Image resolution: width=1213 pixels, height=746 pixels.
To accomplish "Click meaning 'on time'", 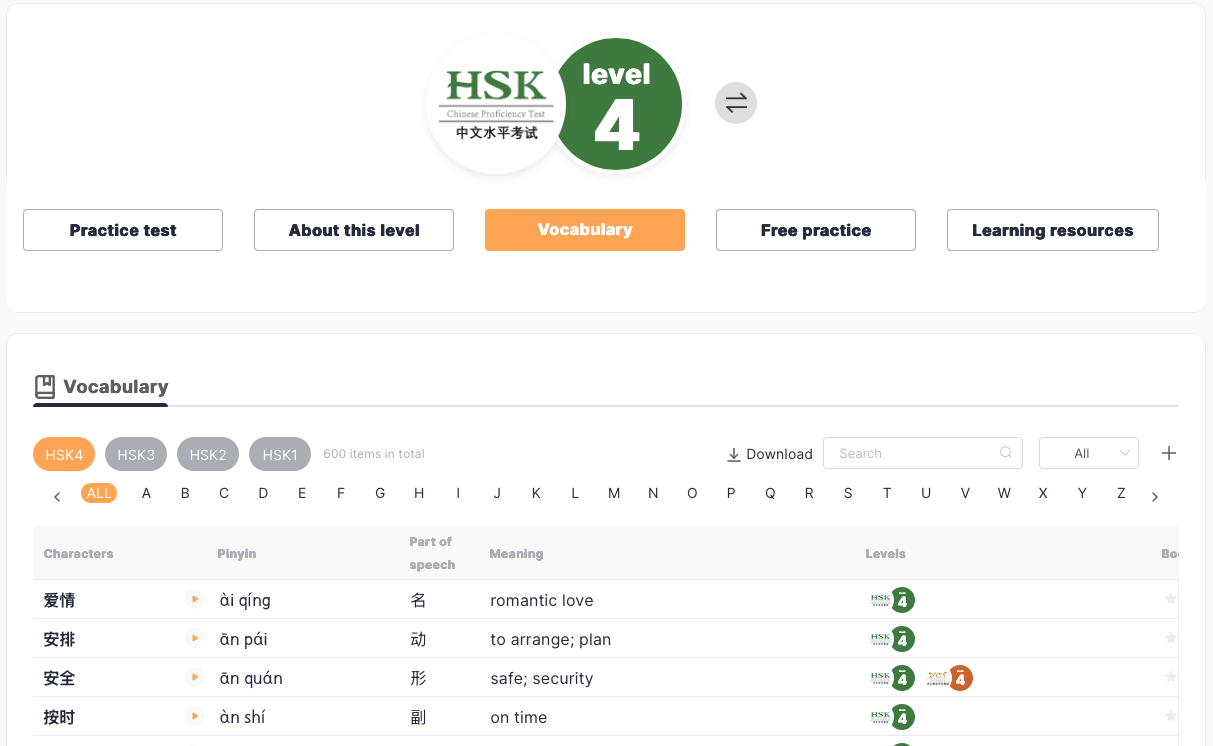I will pos(518,717).
